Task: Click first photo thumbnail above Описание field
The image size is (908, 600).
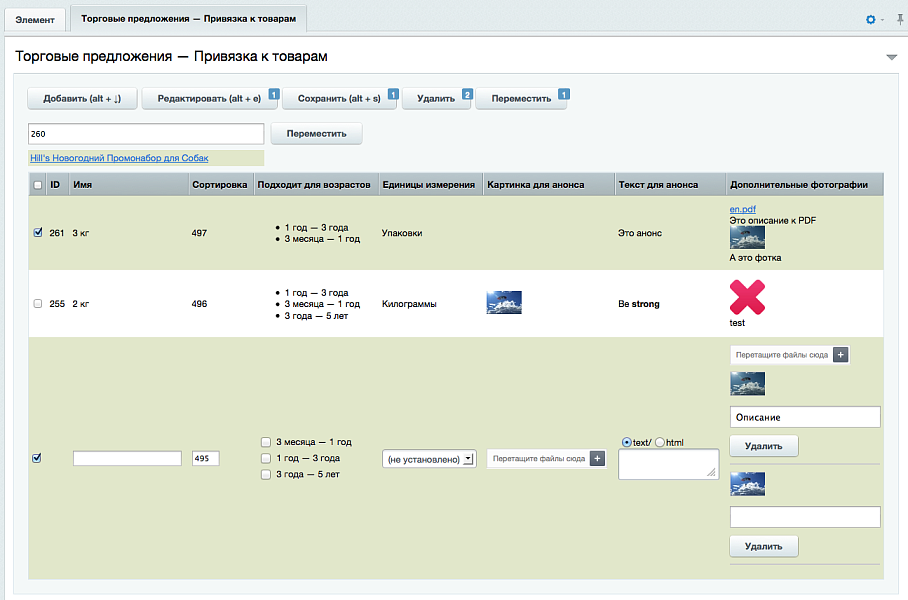Action: tap(747, 384)
